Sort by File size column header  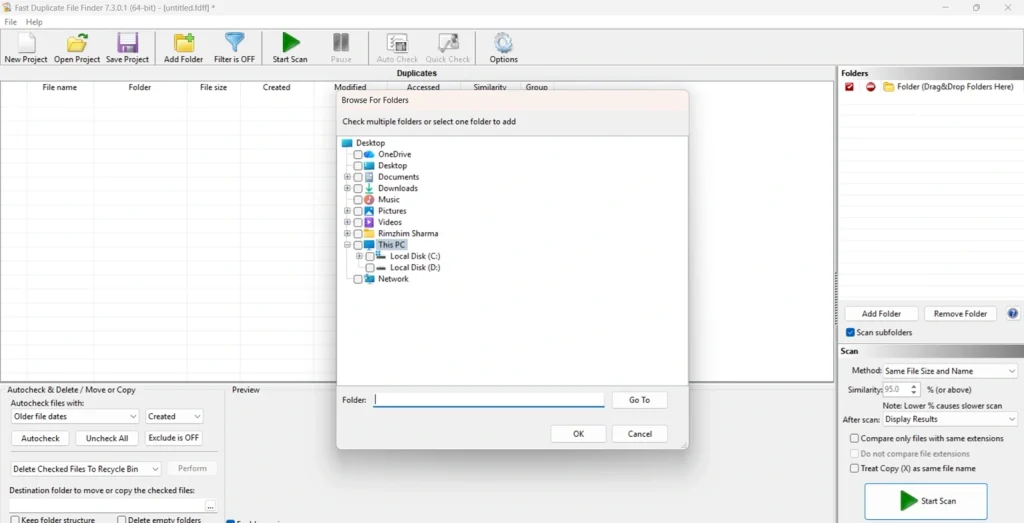pos(214,87)
